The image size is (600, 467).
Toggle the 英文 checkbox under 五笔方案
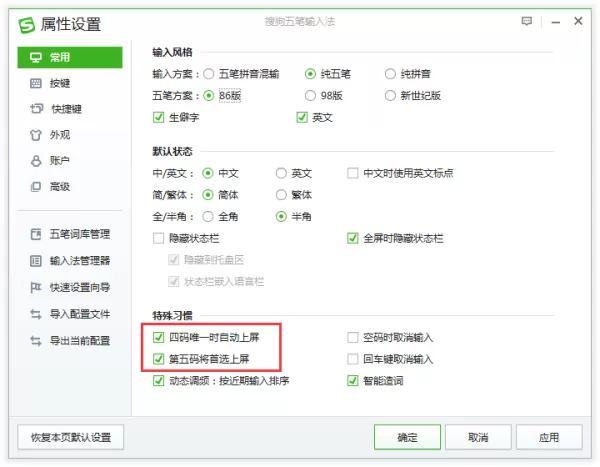pyautogui.click(x=302, y=118)
